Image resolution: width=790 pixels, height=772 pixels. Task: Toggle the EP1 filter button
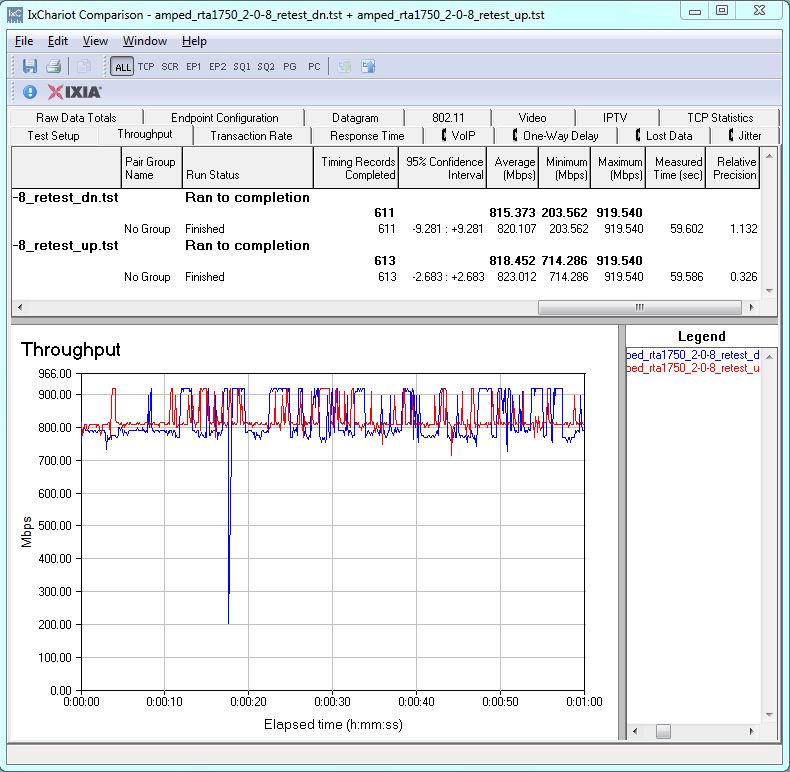click(193, 67)
